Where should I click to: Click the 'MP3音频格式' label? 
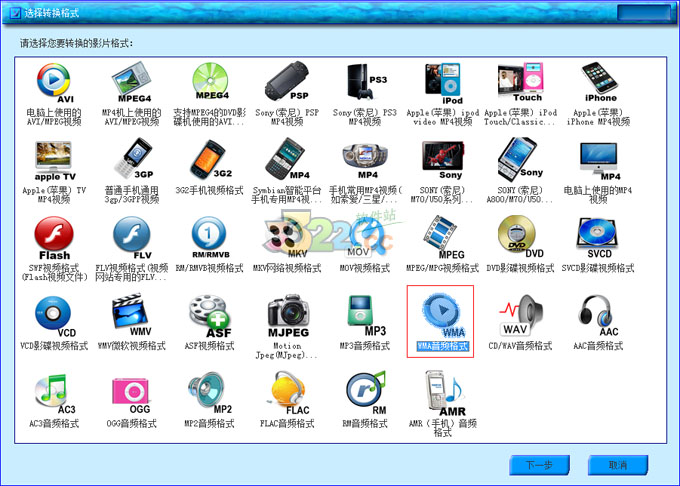click(x=365, y=346)
